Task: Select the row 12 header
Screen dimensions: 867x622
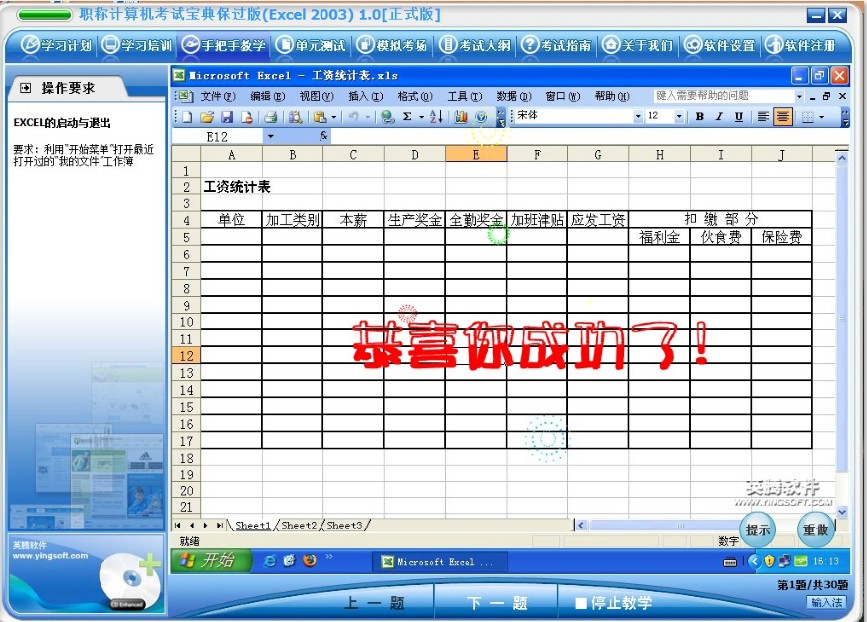Action: click(186, 356)
